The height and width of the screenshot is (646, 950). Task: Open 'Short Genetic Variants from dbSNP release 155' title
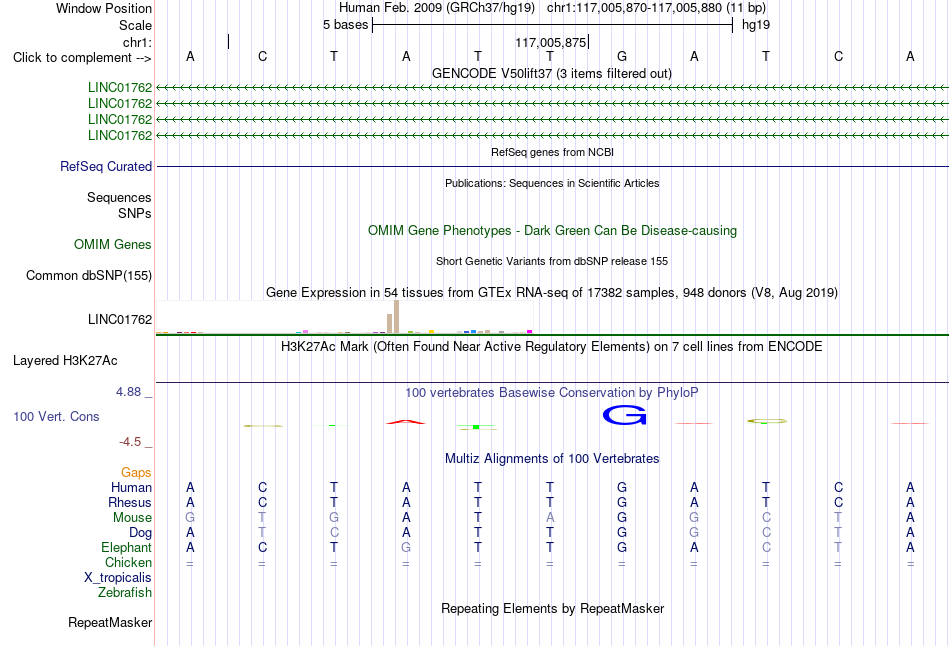[x=552, y=261]
